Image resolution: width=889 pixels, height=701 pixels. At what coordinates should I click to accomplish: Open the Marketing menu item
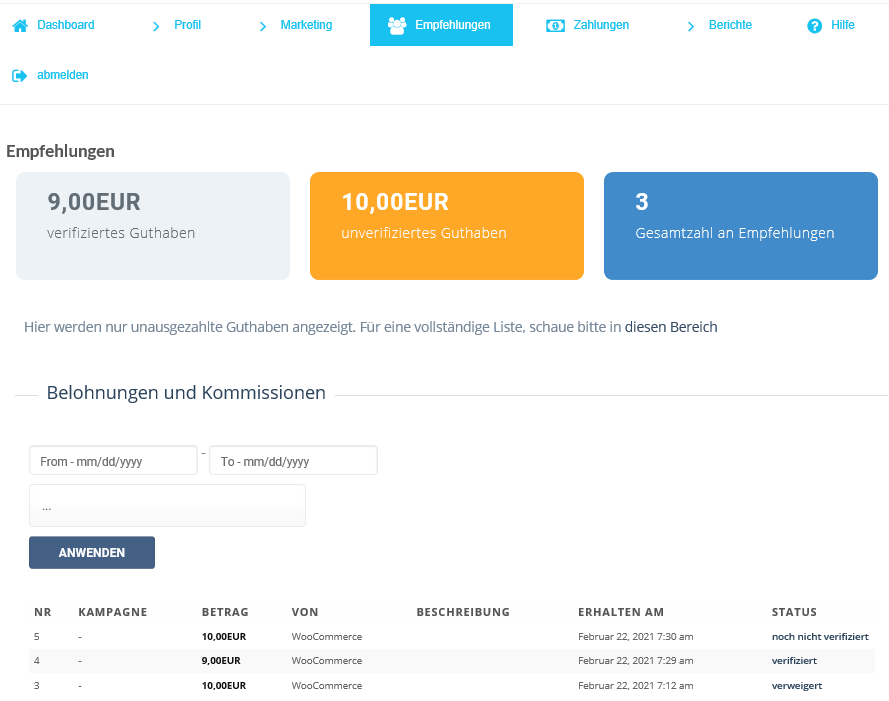pos(306,25)
